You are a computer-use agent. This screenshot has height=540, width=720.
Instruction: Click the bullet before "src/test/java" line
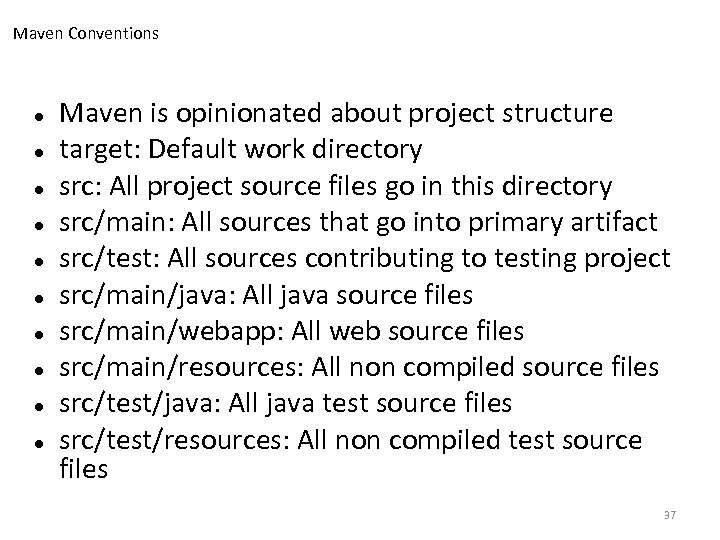tap(35, 404)
